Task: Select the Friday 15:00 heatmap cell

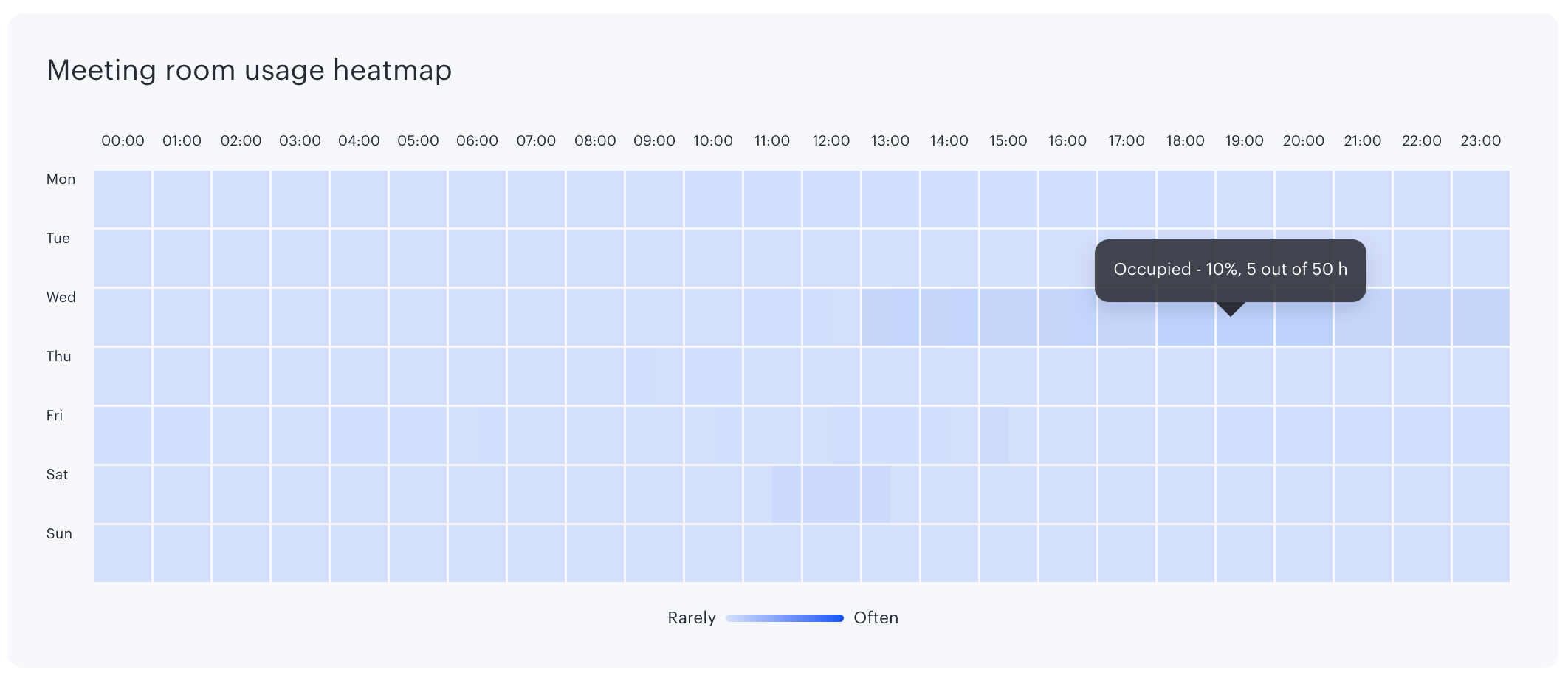Action: (1008, 435)
